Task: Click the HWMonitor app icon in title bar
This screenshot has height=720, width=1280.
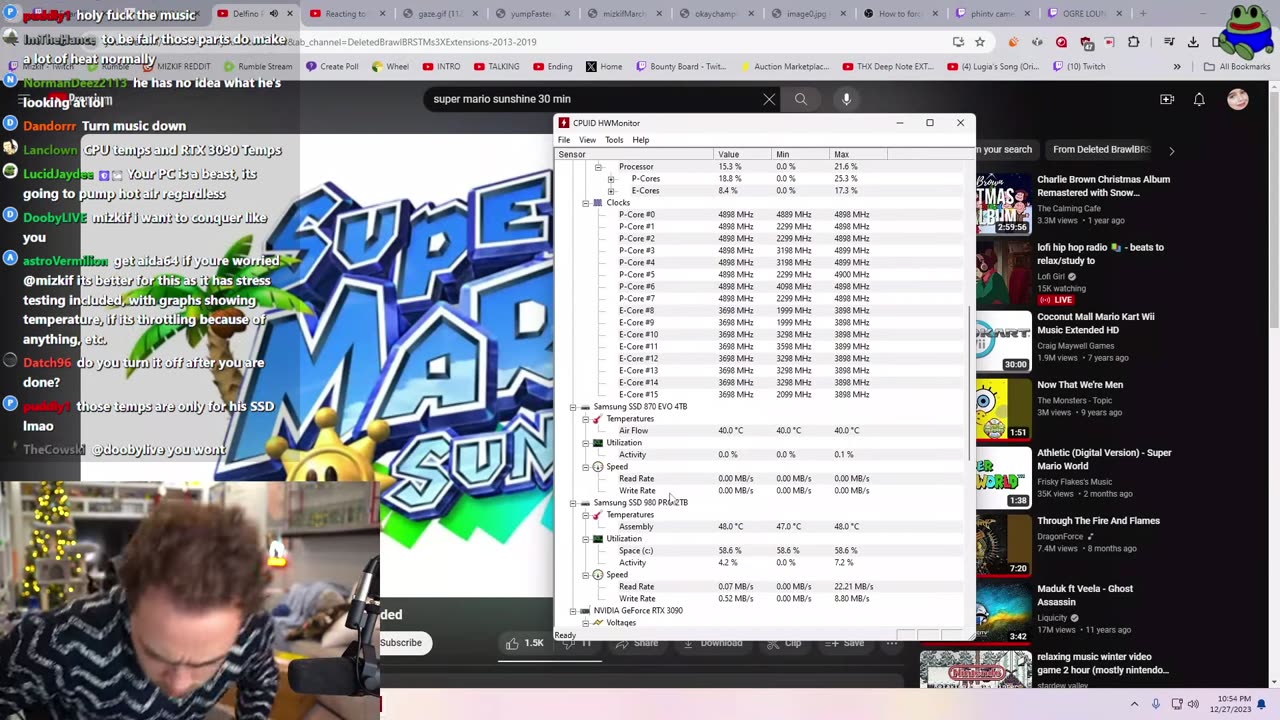Action: 564,123
